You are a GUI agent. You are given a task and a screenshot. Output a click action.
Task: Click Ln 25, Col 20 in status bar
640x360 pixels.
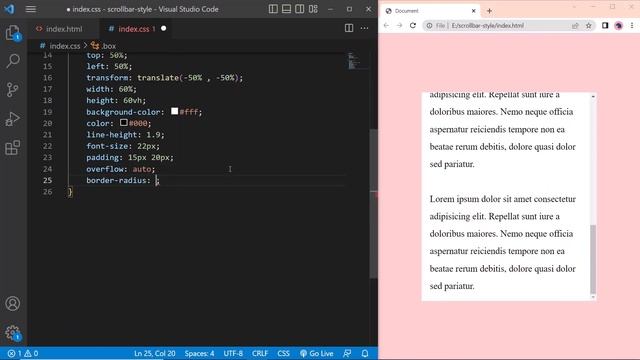click(154, 353)
